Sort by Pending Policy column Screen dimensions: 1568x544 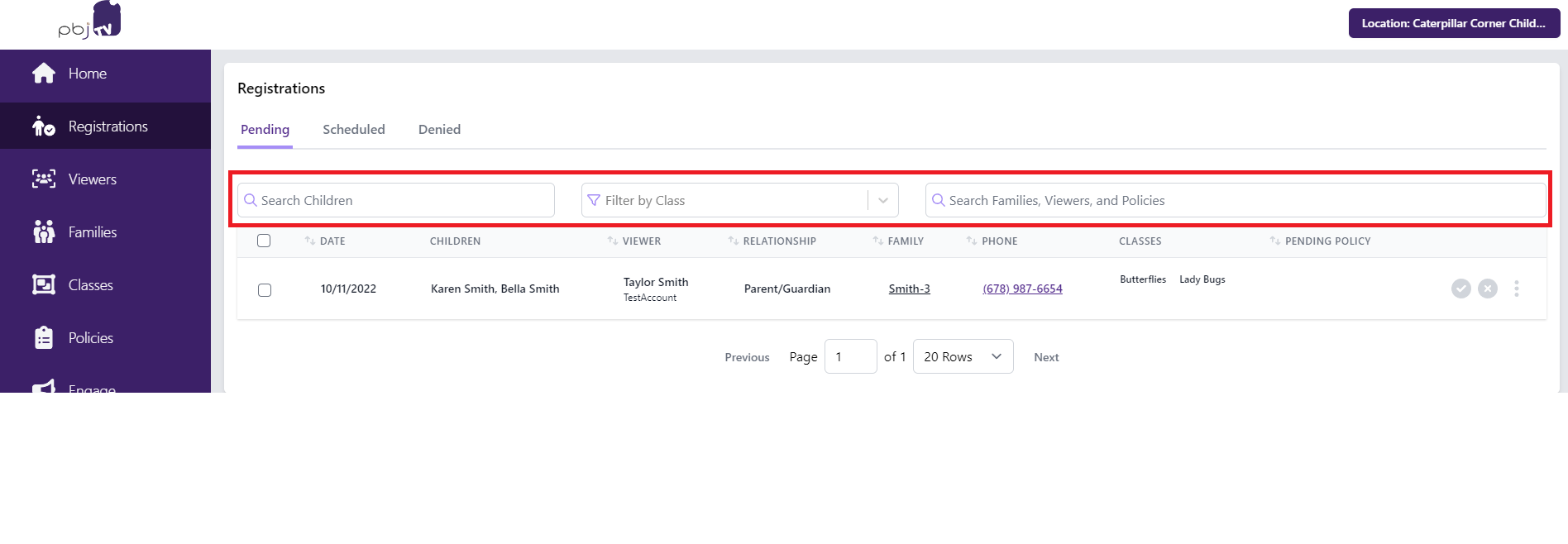[x=1320, y=241]
